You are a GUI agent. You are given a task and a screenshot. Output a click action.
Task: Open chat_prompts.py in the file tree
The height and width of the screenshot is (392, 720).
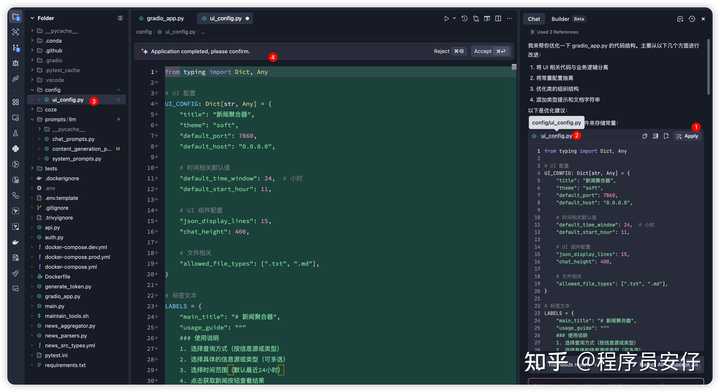(73, 139)
